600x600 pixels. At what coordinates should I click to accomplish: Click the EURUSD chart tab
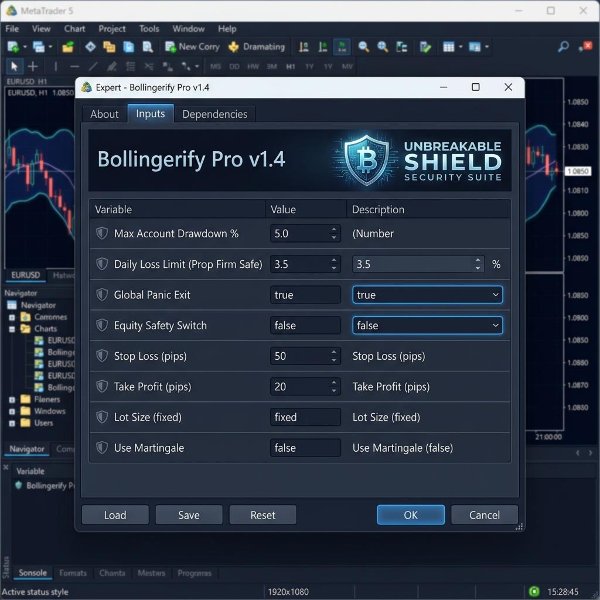tap(26, 275)
